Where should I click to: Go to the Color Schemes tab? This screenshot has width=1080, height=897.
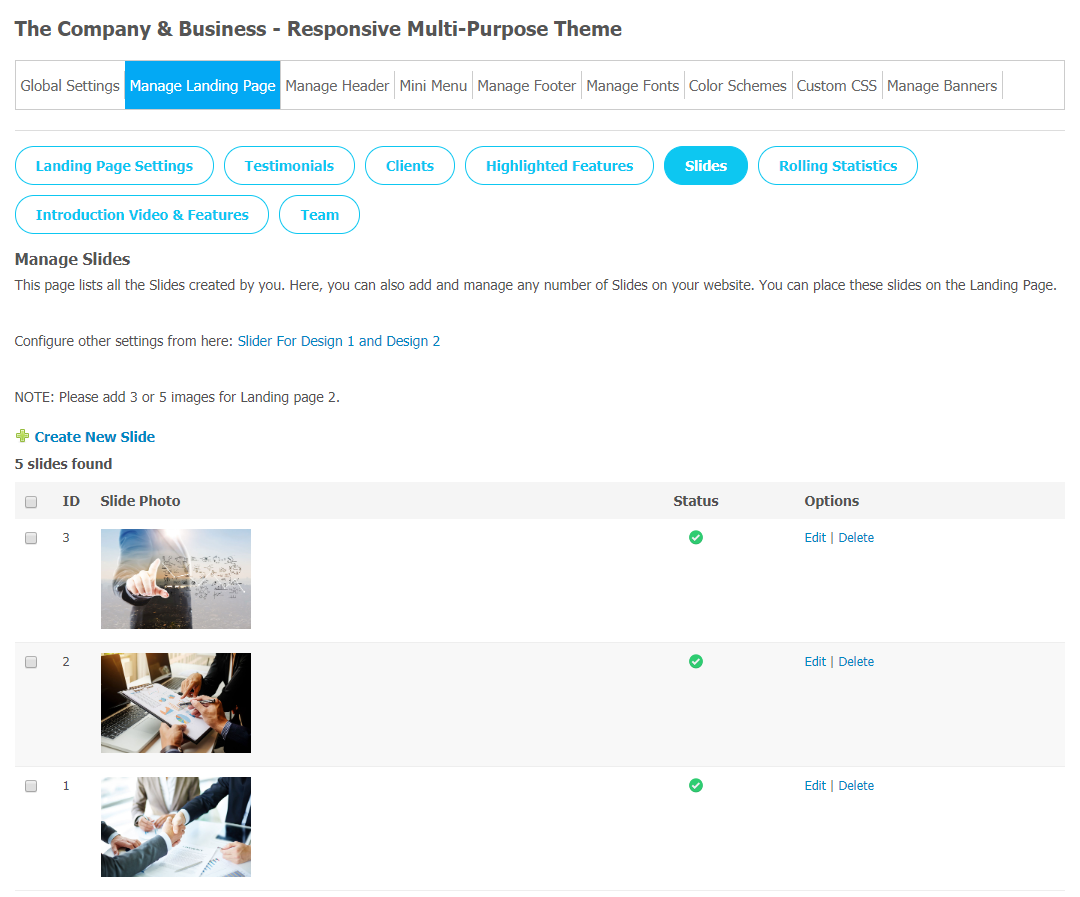(738, 86)
